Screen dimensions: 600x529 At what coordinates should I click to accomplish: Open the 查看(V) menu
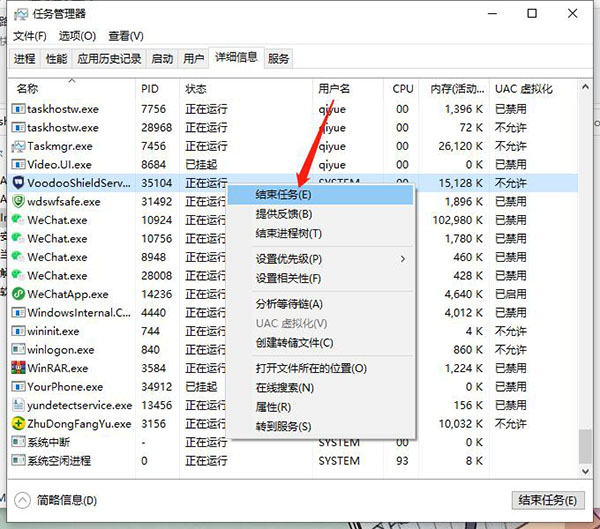pos(126,36)
